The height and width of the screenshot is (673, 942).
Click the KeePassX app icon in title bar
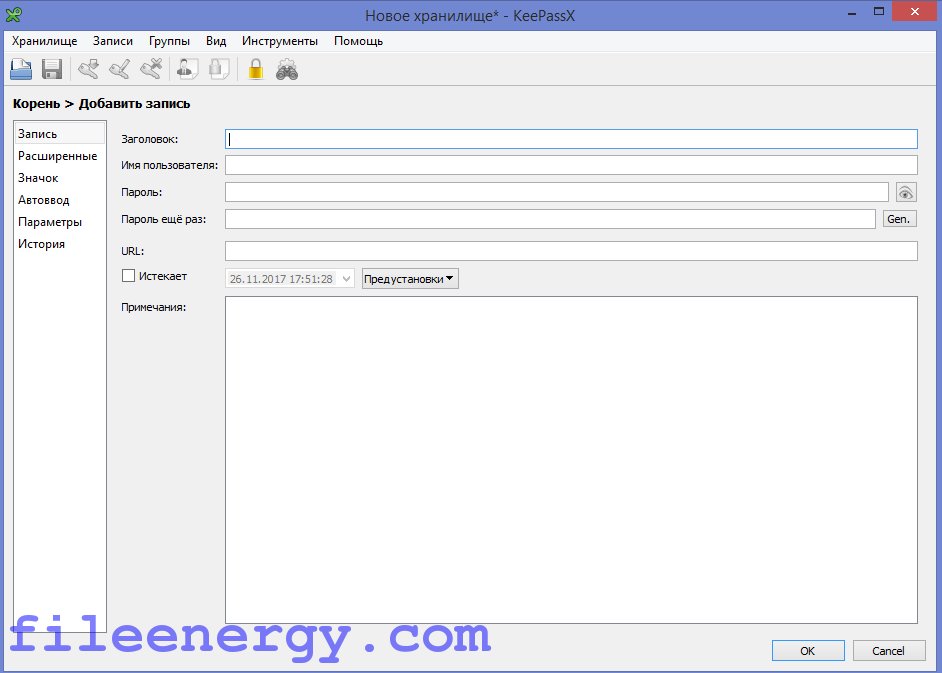point(13,13)
